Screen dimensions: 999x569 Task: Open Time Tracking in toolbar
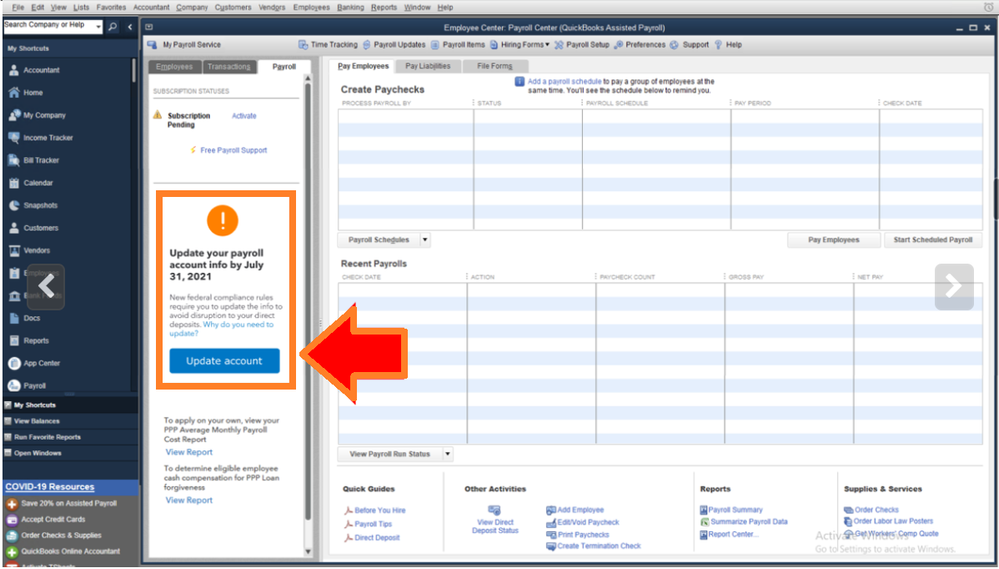coord(328,45)
